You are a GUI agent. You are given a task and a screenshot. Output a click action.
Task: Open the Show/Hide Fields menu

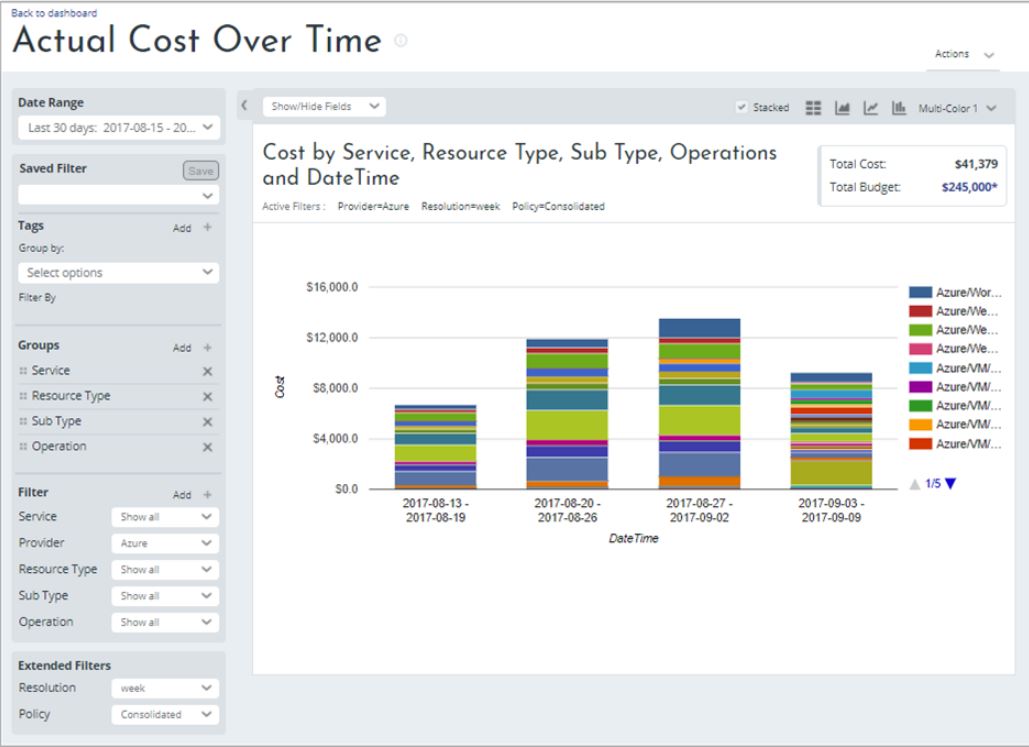click(x=323, y=106)
